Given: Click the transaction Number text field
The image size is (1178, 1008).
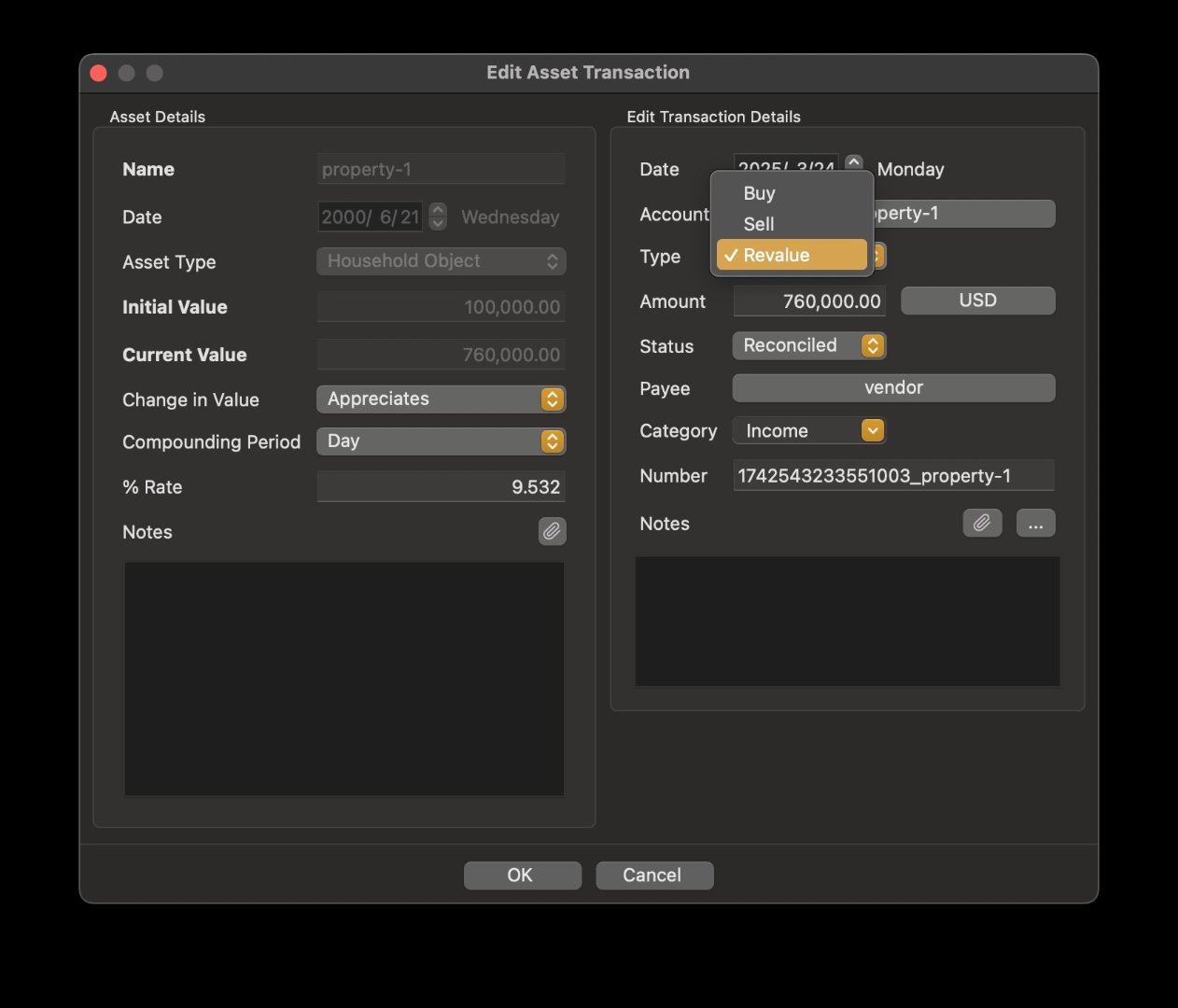Looking at the screenshot, I should click(x=893, y=476).
